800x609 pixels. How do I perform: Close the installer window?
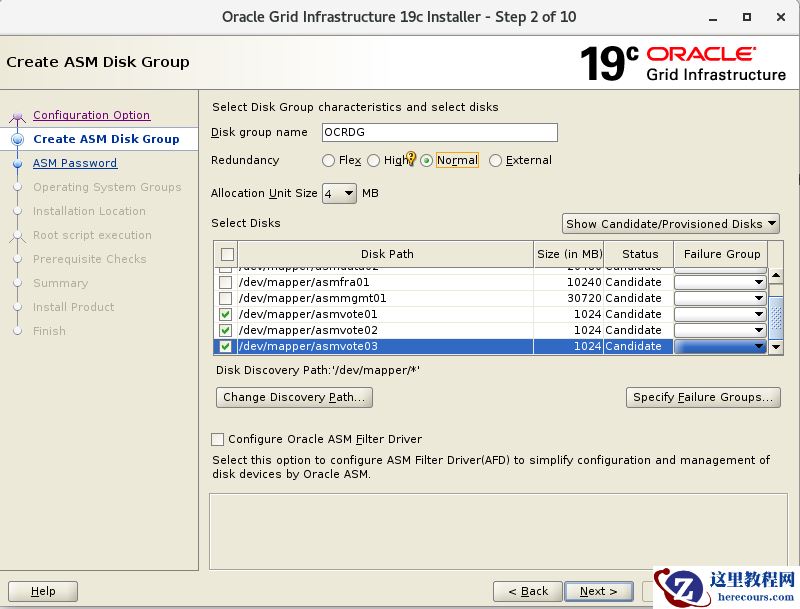point(781,17)
